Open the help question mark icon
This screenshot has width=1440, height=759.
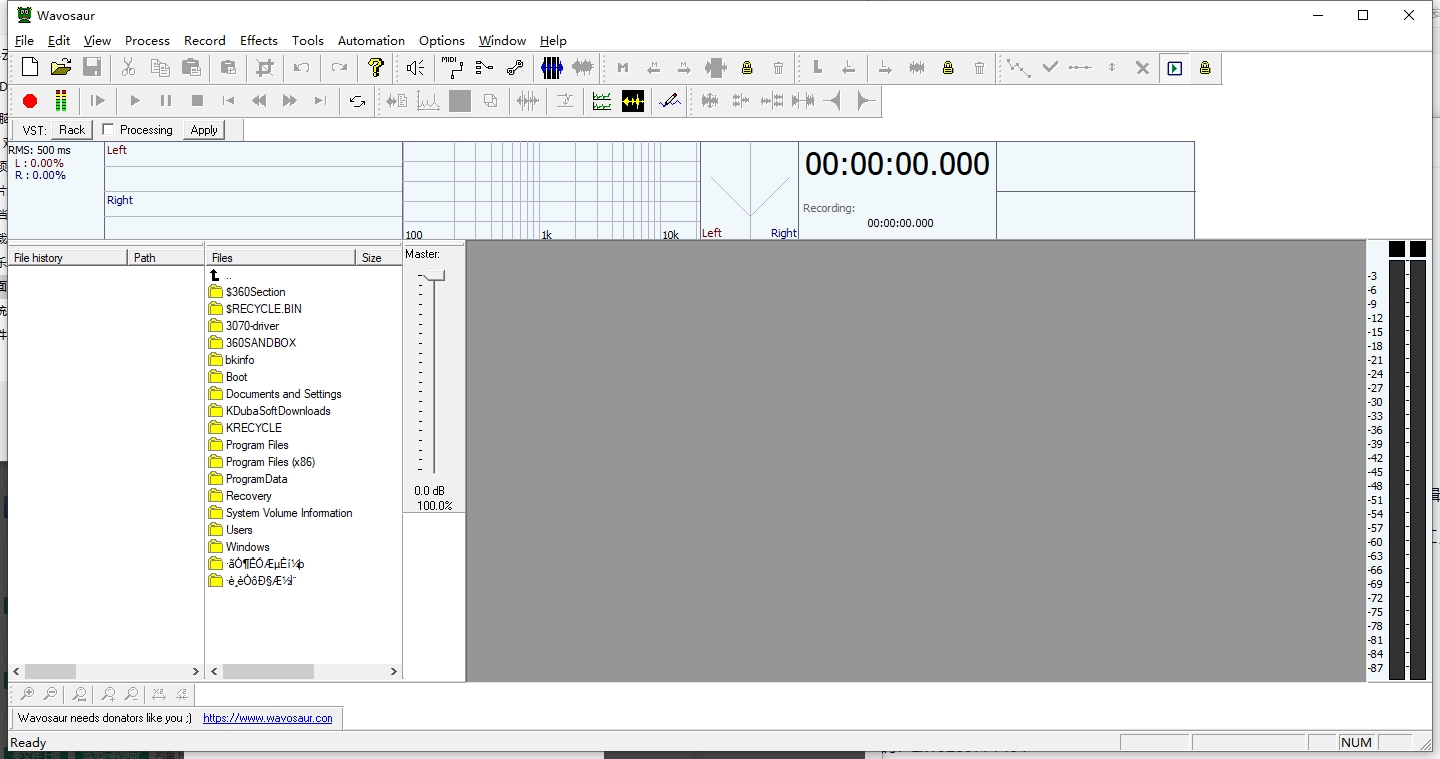pyautogui.click(x=376, y=68)
